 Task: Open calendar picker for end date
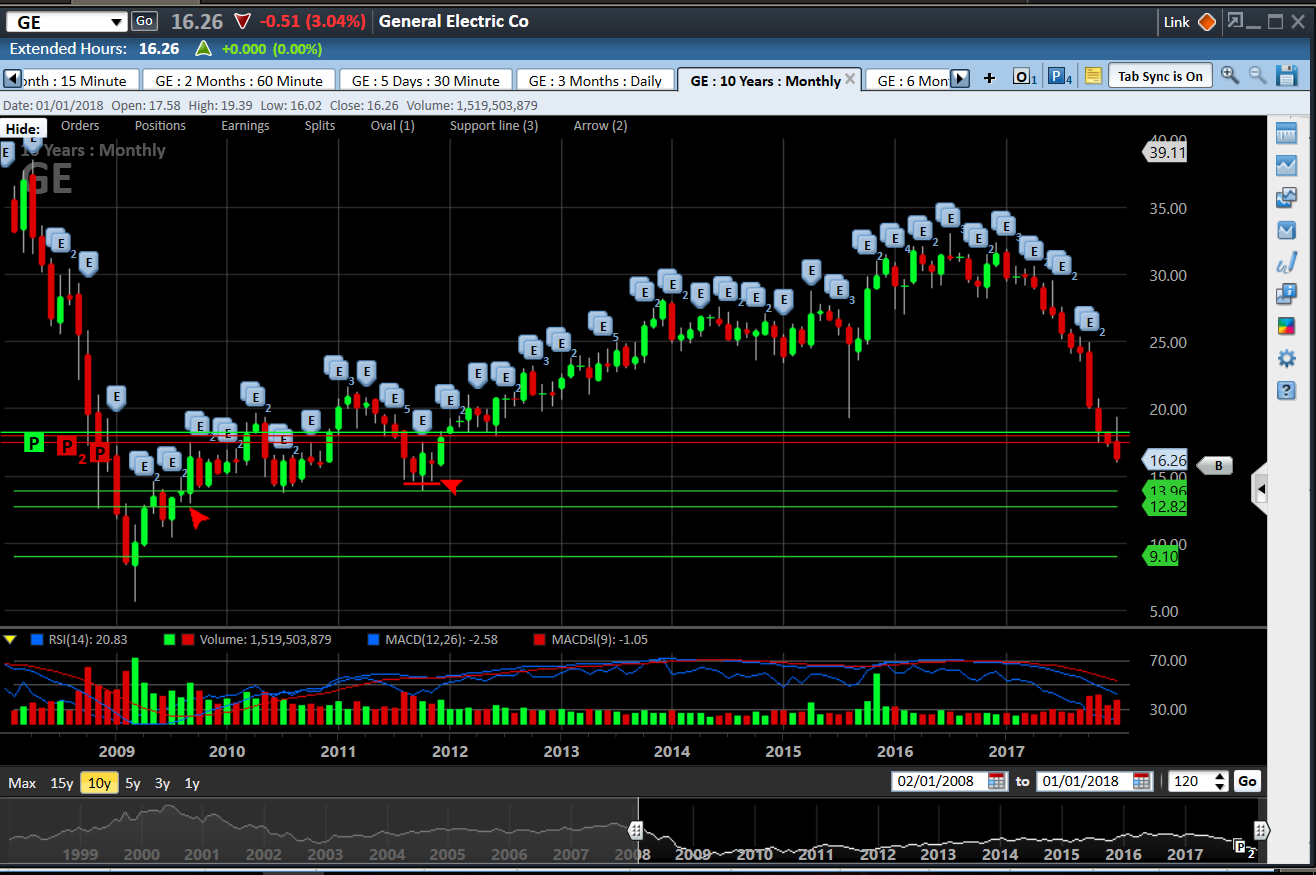(x=1142, y=781)
